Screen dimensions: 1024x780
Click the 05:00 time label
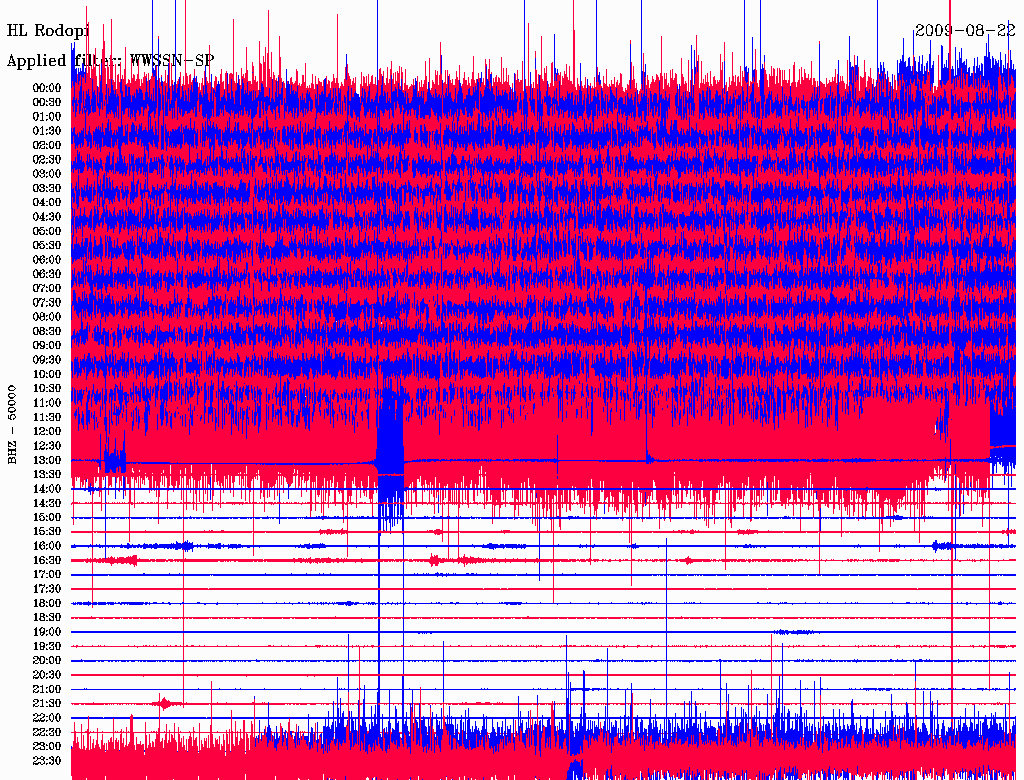point(46,231)
